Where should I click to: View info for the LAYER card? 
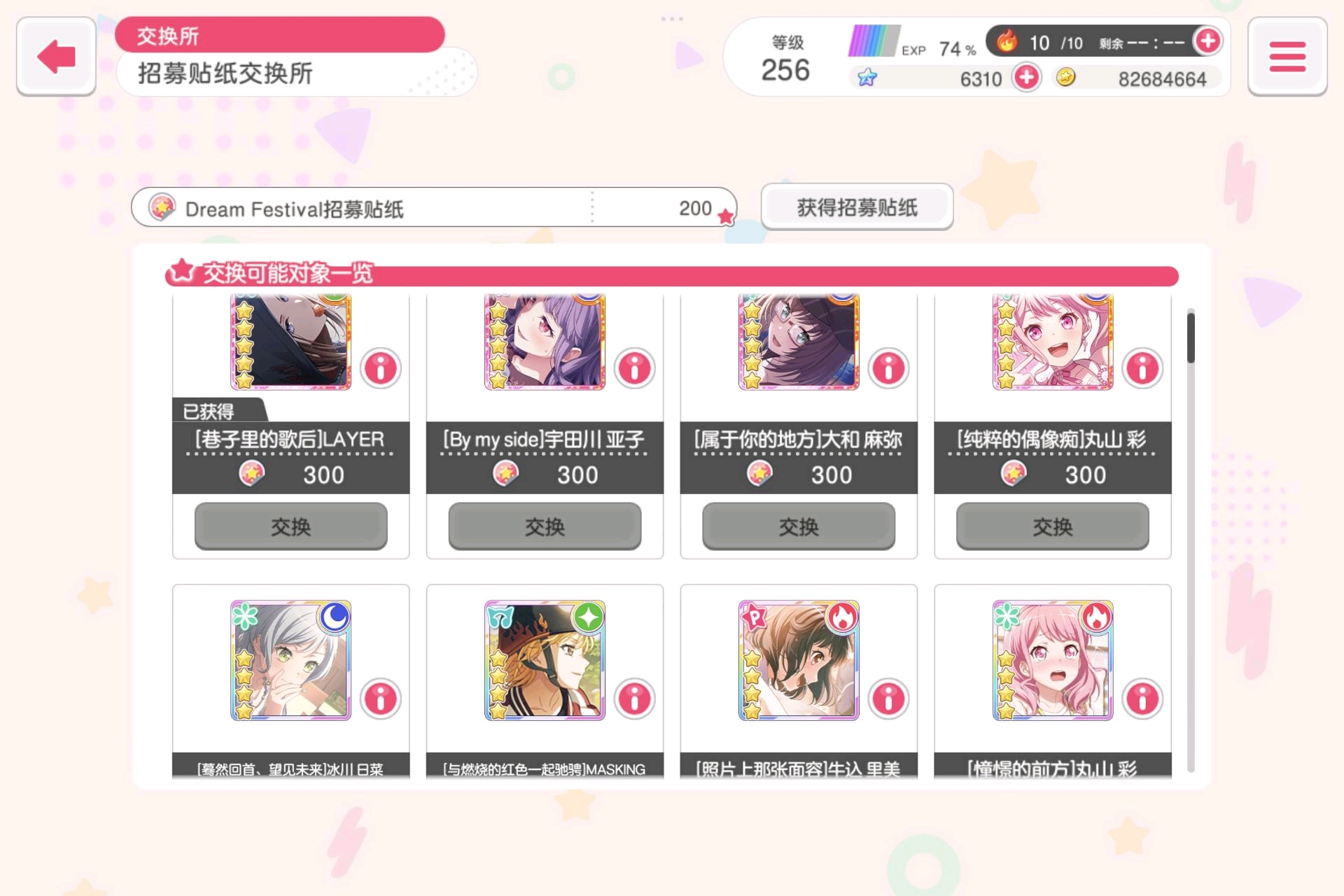coord(381,367)
